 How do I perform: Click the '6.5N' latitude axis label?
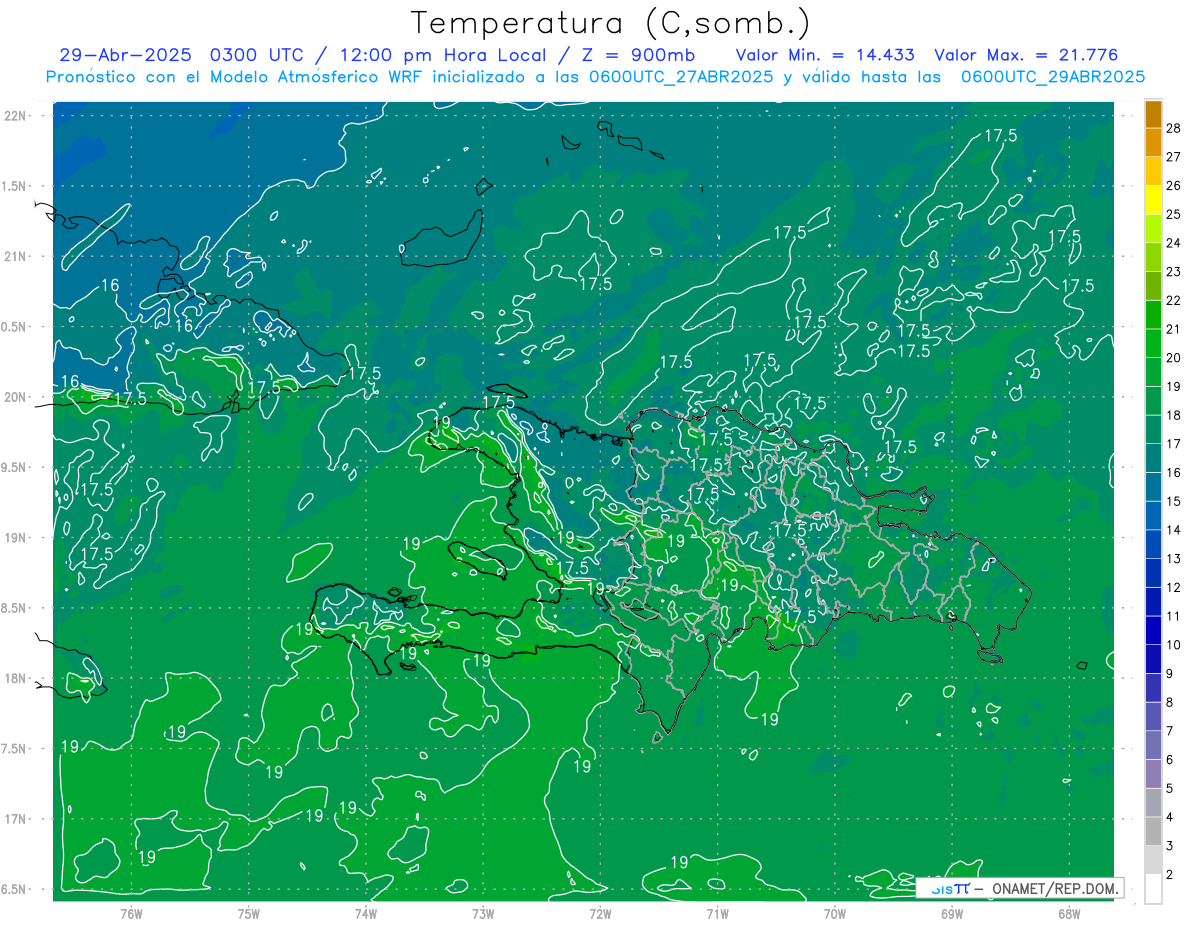[x=15, y=889]
